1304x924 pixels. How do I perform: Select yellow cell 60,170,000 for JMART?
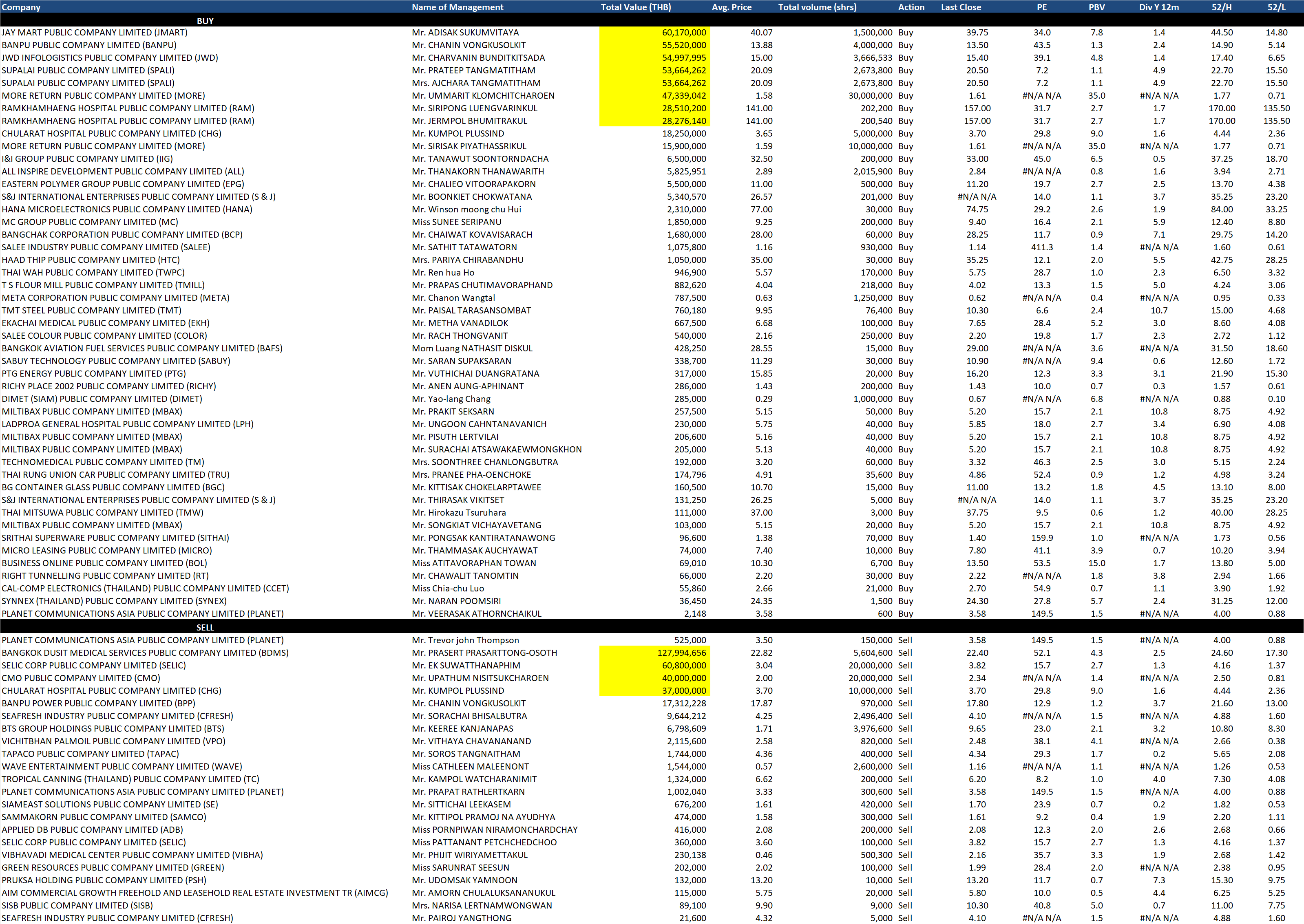point(683,33)
